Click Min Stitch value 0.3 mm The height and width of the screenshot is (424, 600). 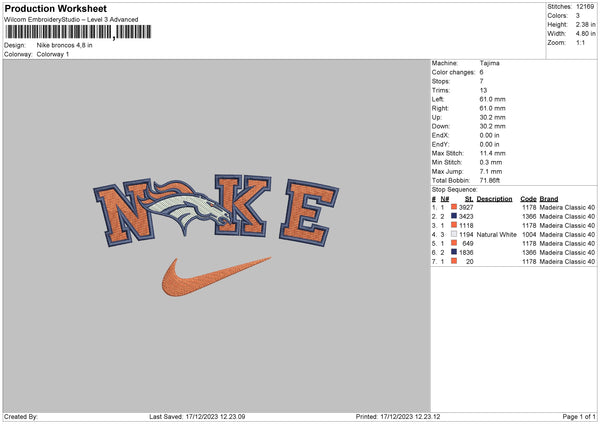click(491, 162)
